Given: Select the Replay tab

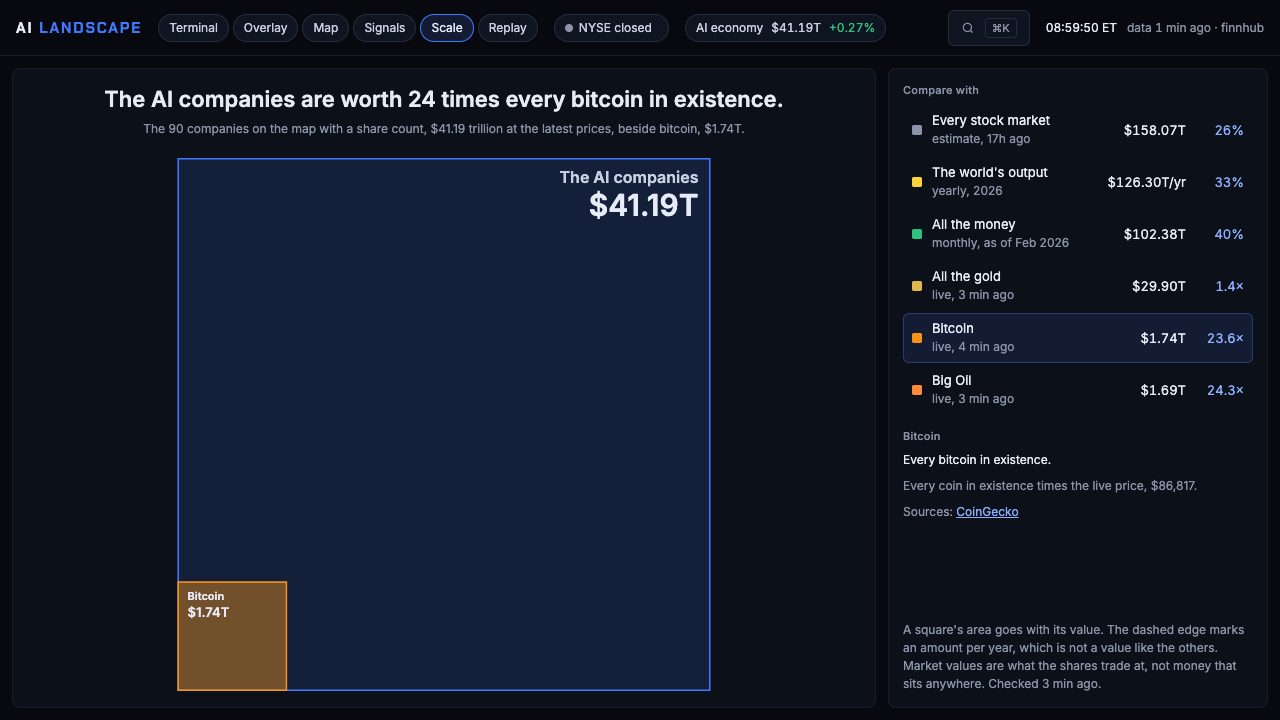Looking at the screenshot, I should [x=508, y=28].
